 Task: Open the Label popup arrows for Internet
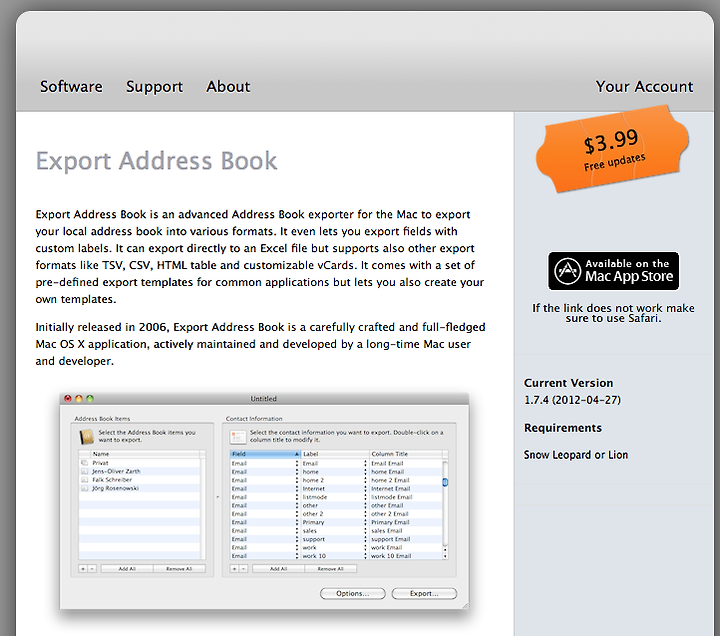click(366, 489)
